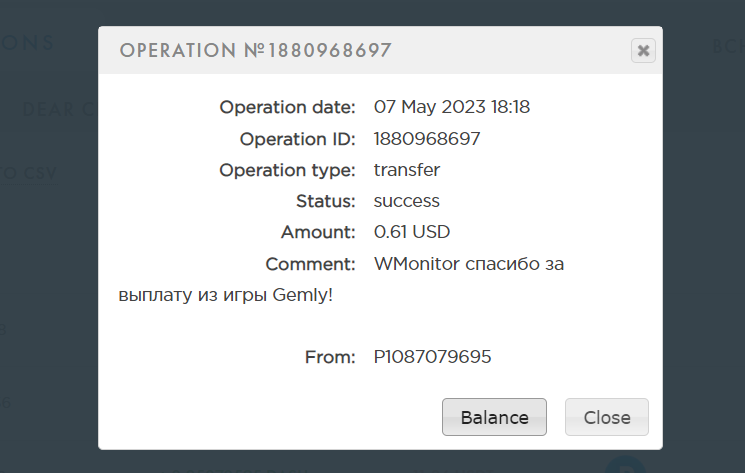
Task: Click the X icon in dialog header
Action: [643, 50]
